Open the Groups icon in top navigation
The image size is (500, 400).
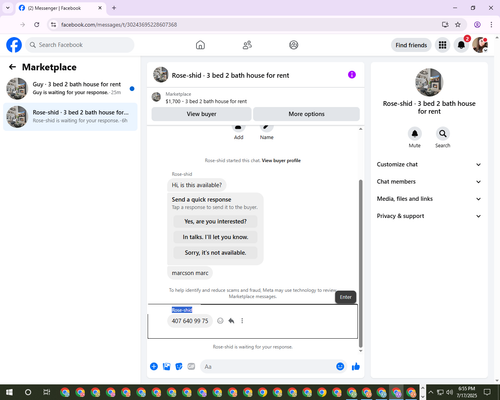[294, 45]
